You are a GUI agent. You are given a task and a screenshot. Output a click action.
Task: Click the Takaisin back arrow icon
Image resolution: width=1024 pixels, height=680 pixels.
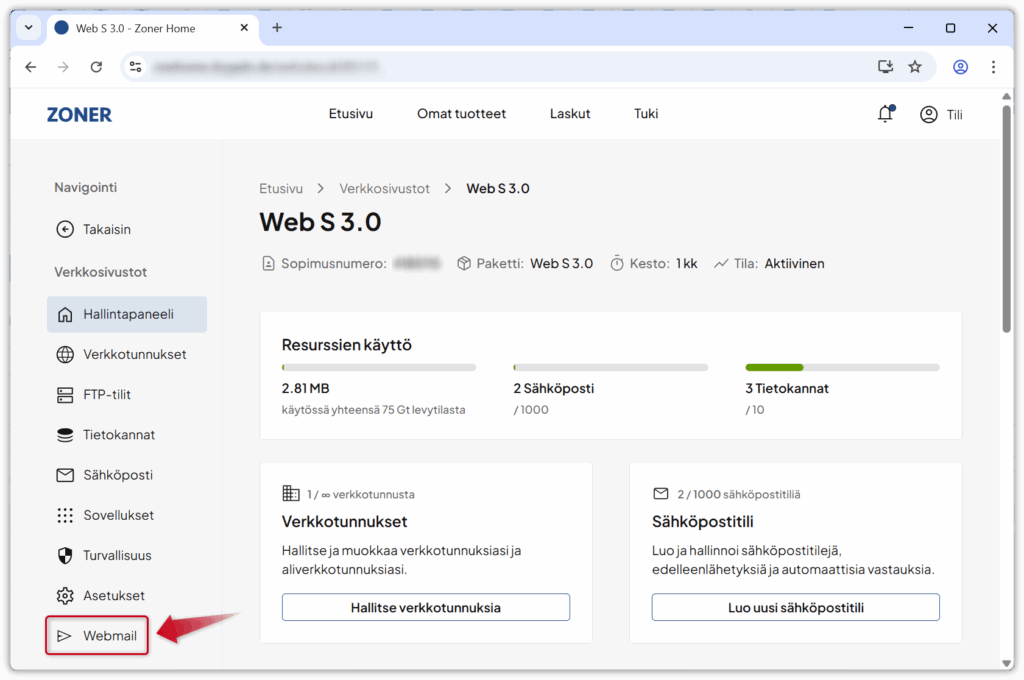[x=65, y=229]
